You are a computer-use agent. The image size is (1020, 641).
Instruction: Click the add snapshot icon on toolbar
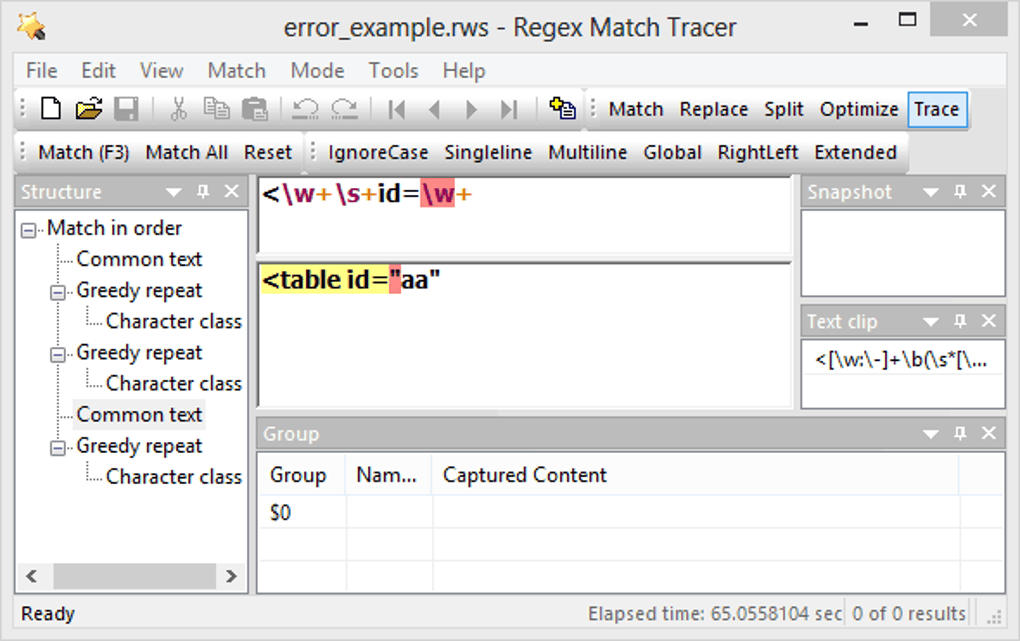(x=562, y=109)
